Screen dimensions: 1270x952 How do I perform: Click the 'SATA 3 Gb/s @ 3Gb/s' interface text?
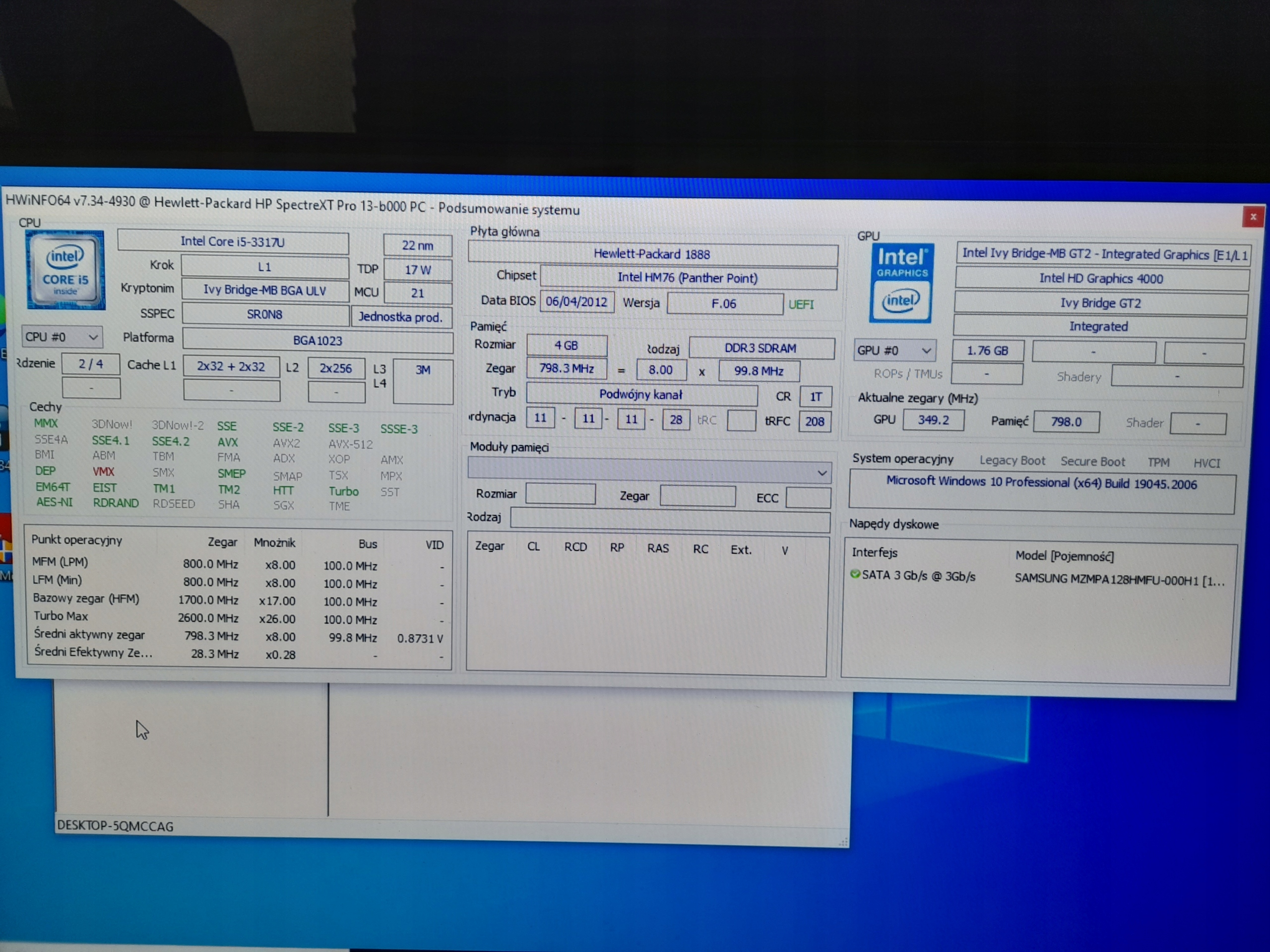[x=919, y=576]
